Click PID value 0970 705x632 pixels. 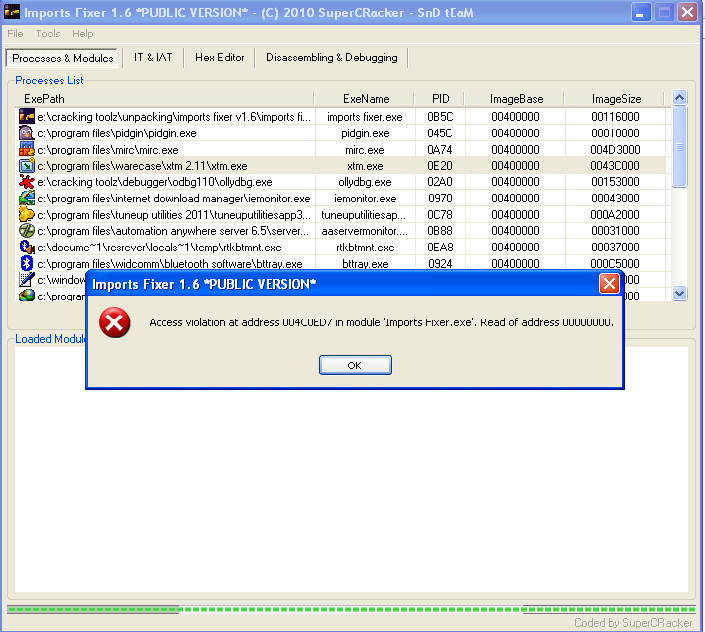440,198
